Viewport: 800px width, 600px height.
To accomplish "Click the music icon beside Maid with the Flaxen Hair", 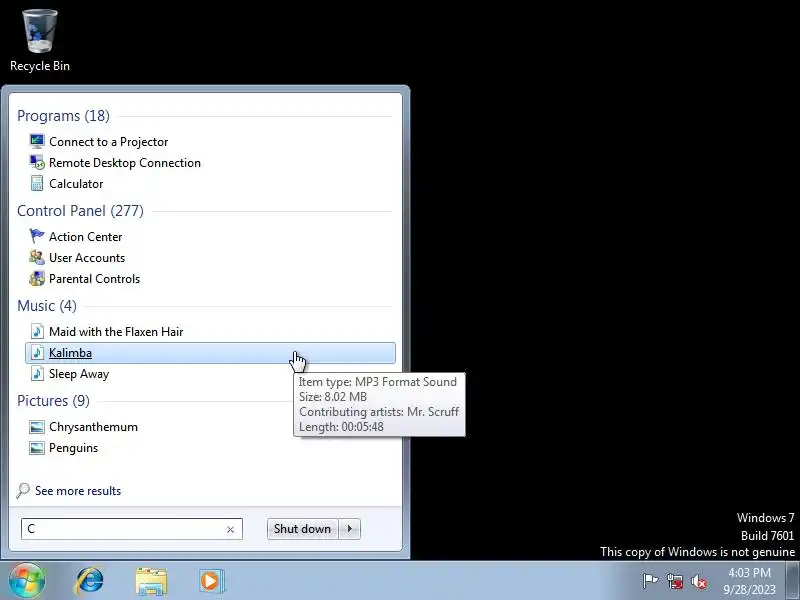I will [37, 331].
